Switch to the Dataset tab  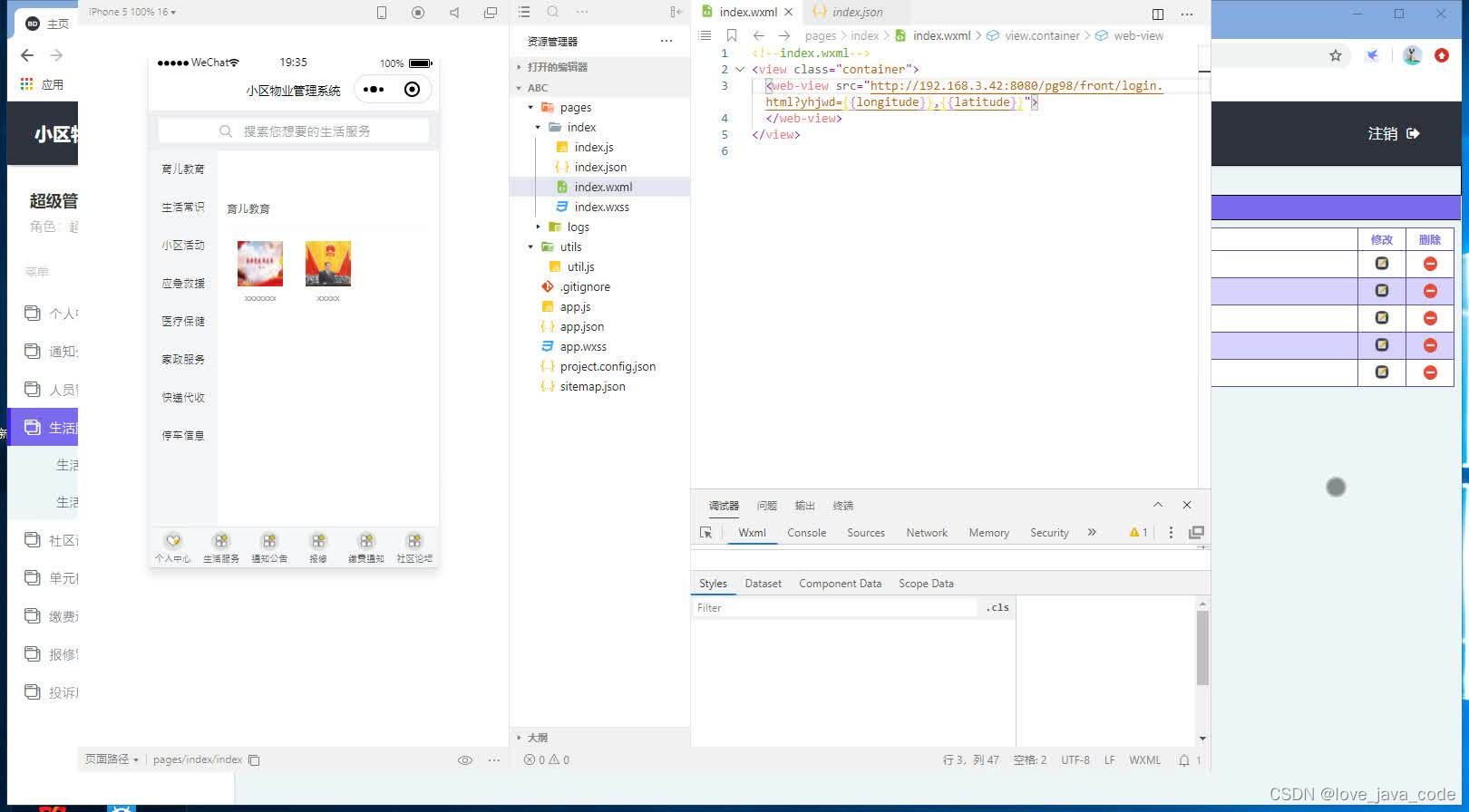click(x=763, y=584)
